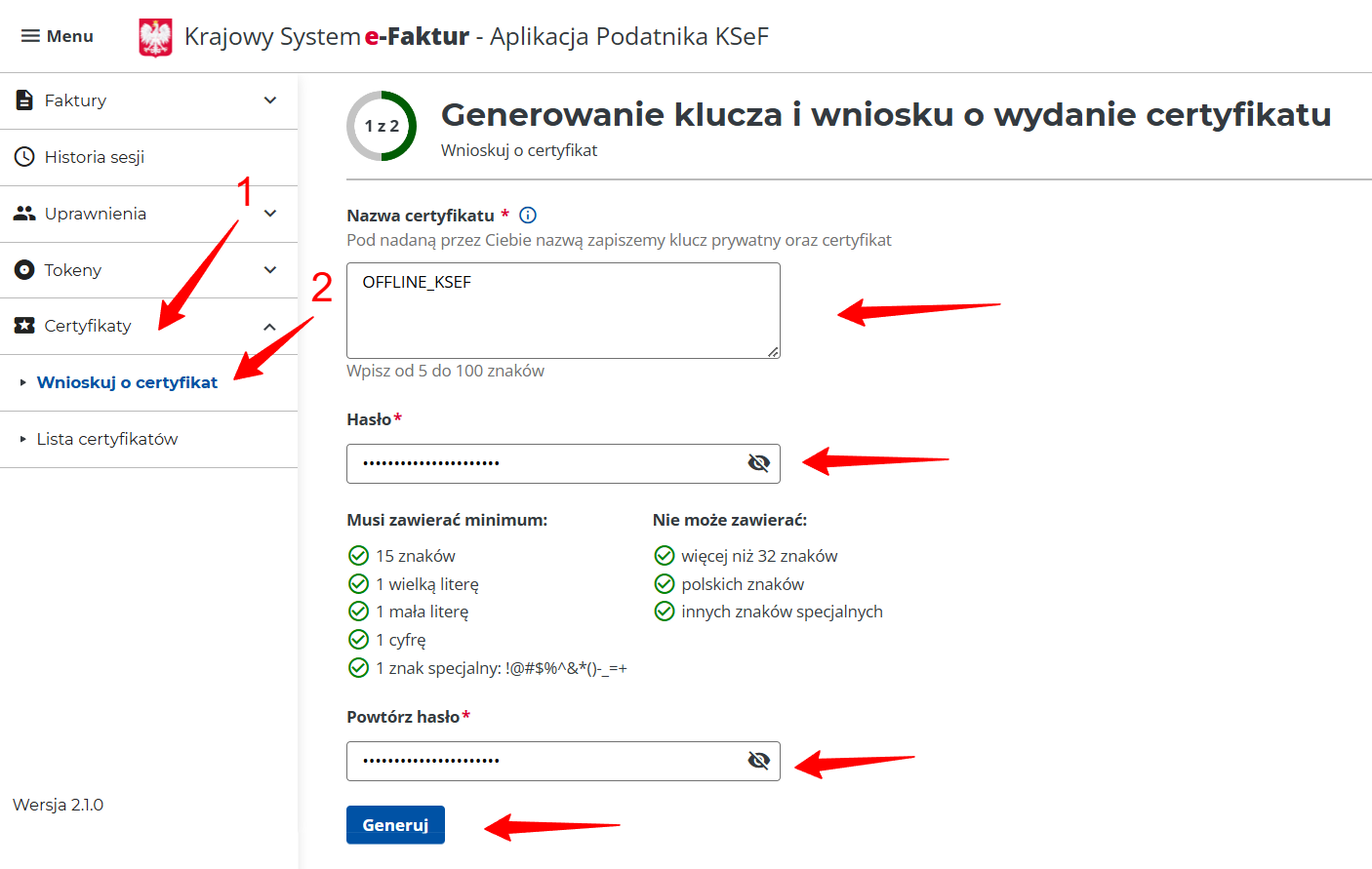Show password in the Hasło field
The height and width of the screenshot is (869, 1372).
point(758,463)
